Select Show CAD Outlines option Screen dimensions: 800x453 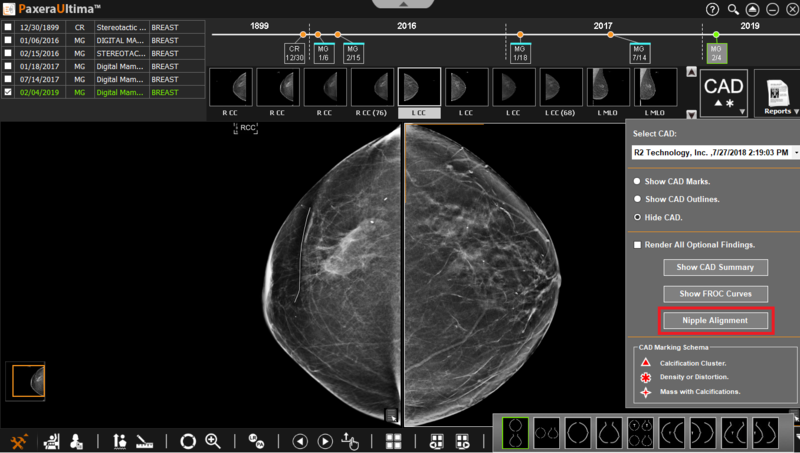coord(637,199)
